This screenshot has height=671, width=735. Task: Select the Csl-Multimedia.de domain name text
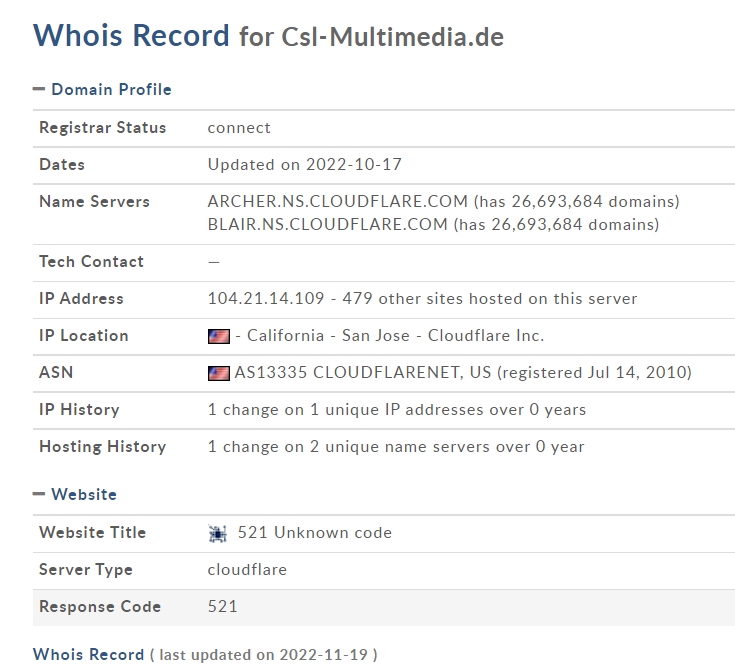click(393, 37)
